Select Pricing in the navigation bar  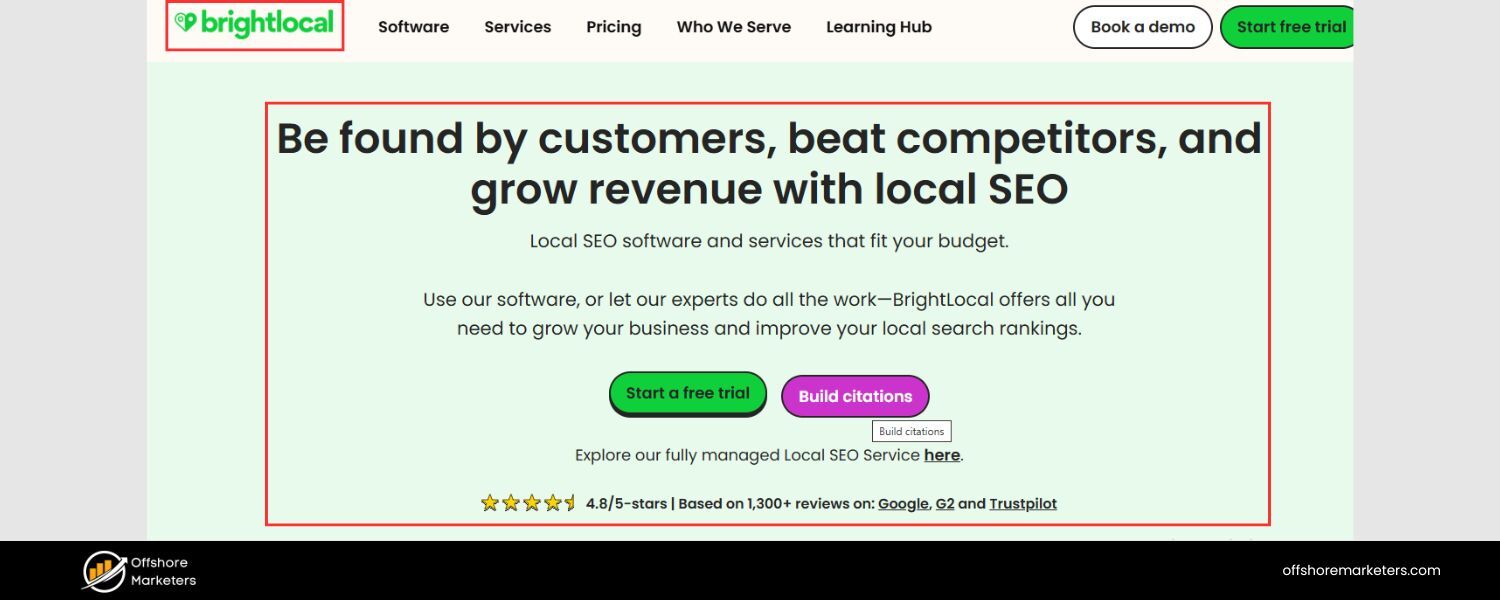pyautogui.click(x=613, y=27)
